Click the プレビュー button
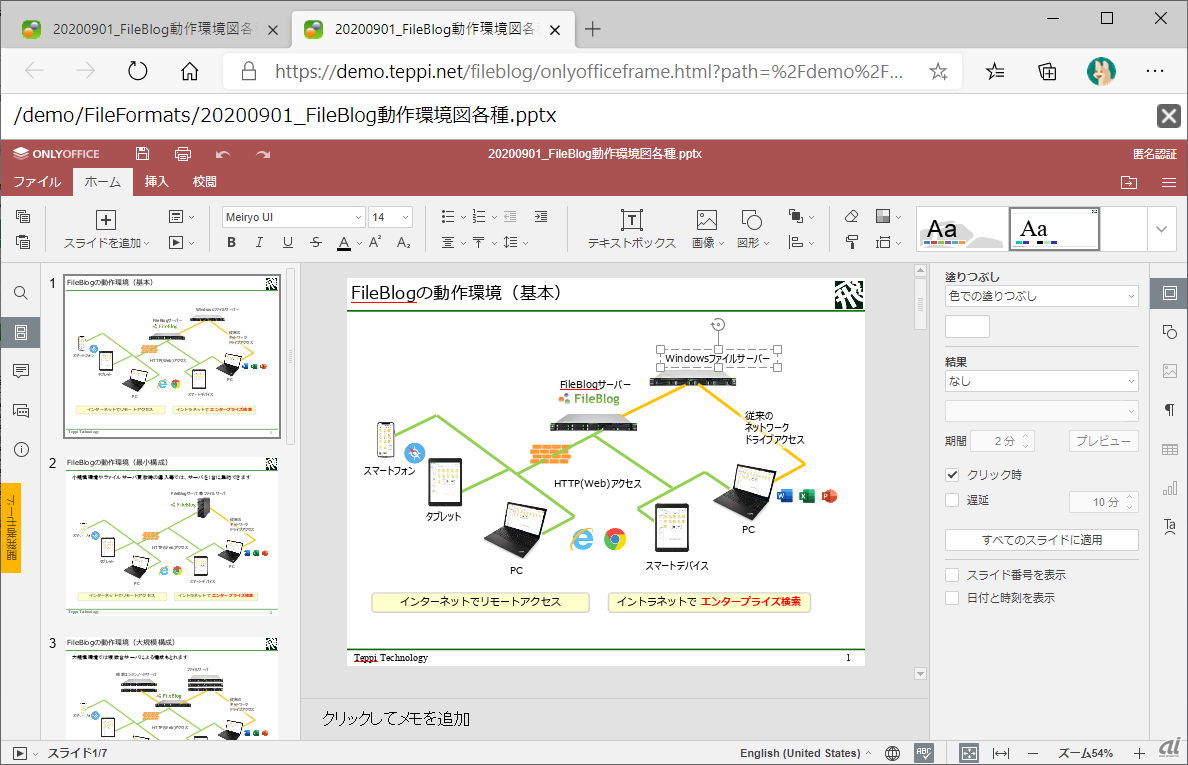The image size is (1188, 765). click(1104, 441)
